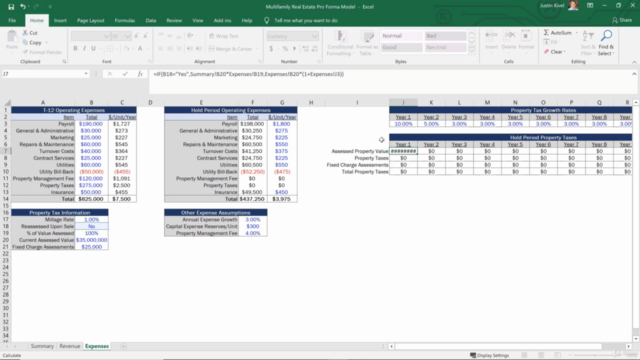Image resolution: width=640 pixels, height=360 pixels.
Task: Switch to the Data tab
Action: click(x=151, y=20)
